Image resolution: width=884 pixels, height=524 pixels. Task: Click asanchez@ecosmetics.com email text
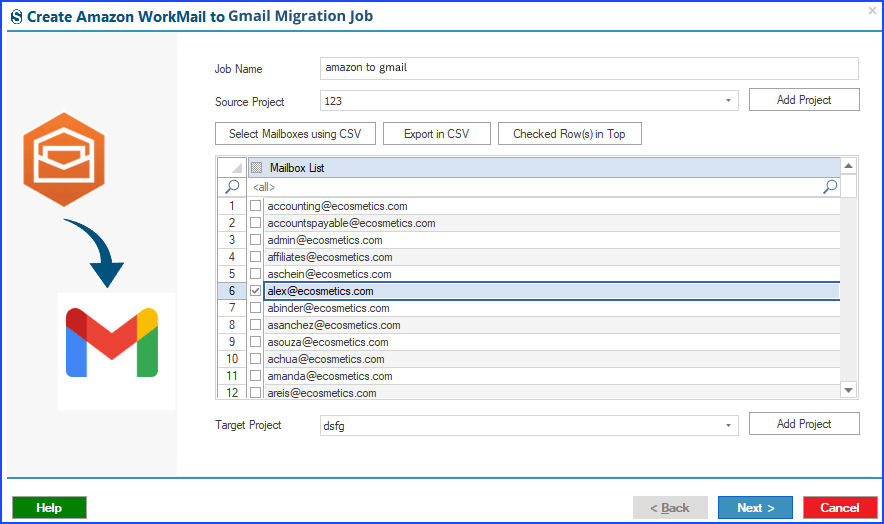(x=334, y=325)
